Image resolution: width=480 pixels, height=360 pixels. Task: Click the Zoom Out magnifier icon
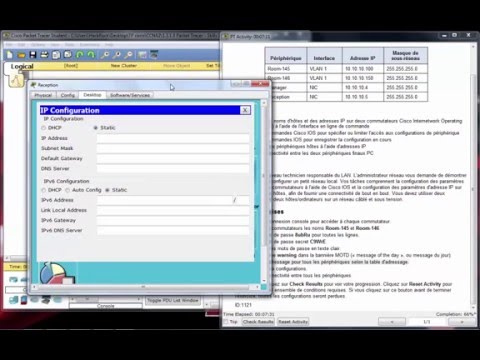click(x=128, y=55)
